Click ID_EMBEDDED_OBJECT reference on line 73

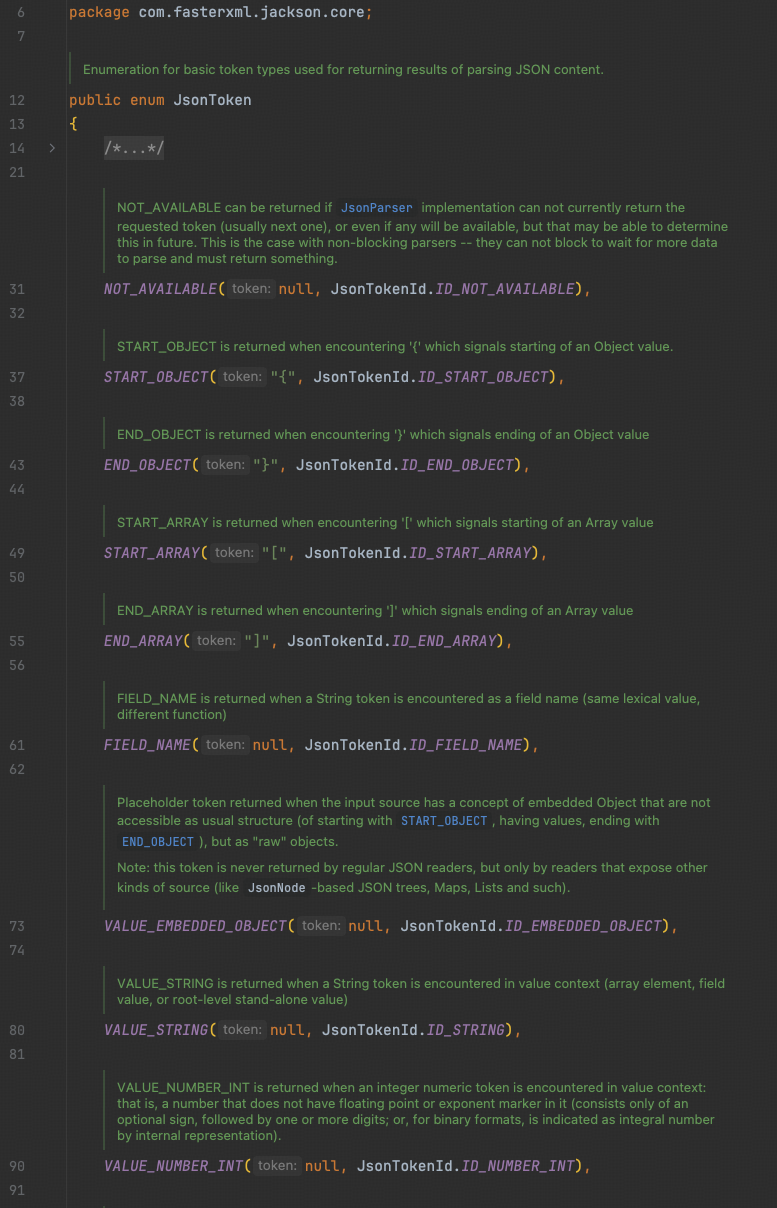(x=583, y=926)
